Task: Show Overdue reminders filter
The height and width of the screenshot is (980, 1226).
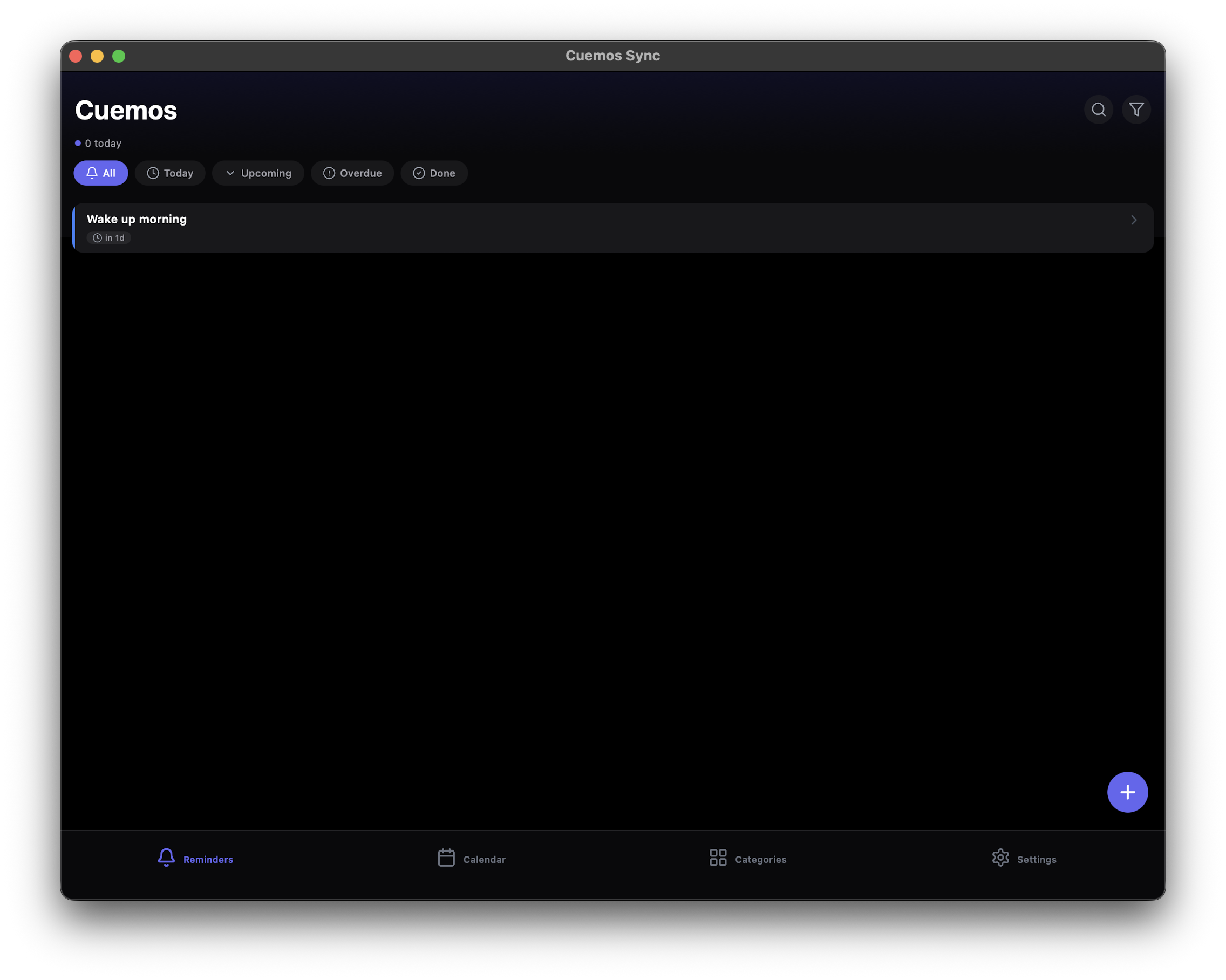Action: [352, 173]
